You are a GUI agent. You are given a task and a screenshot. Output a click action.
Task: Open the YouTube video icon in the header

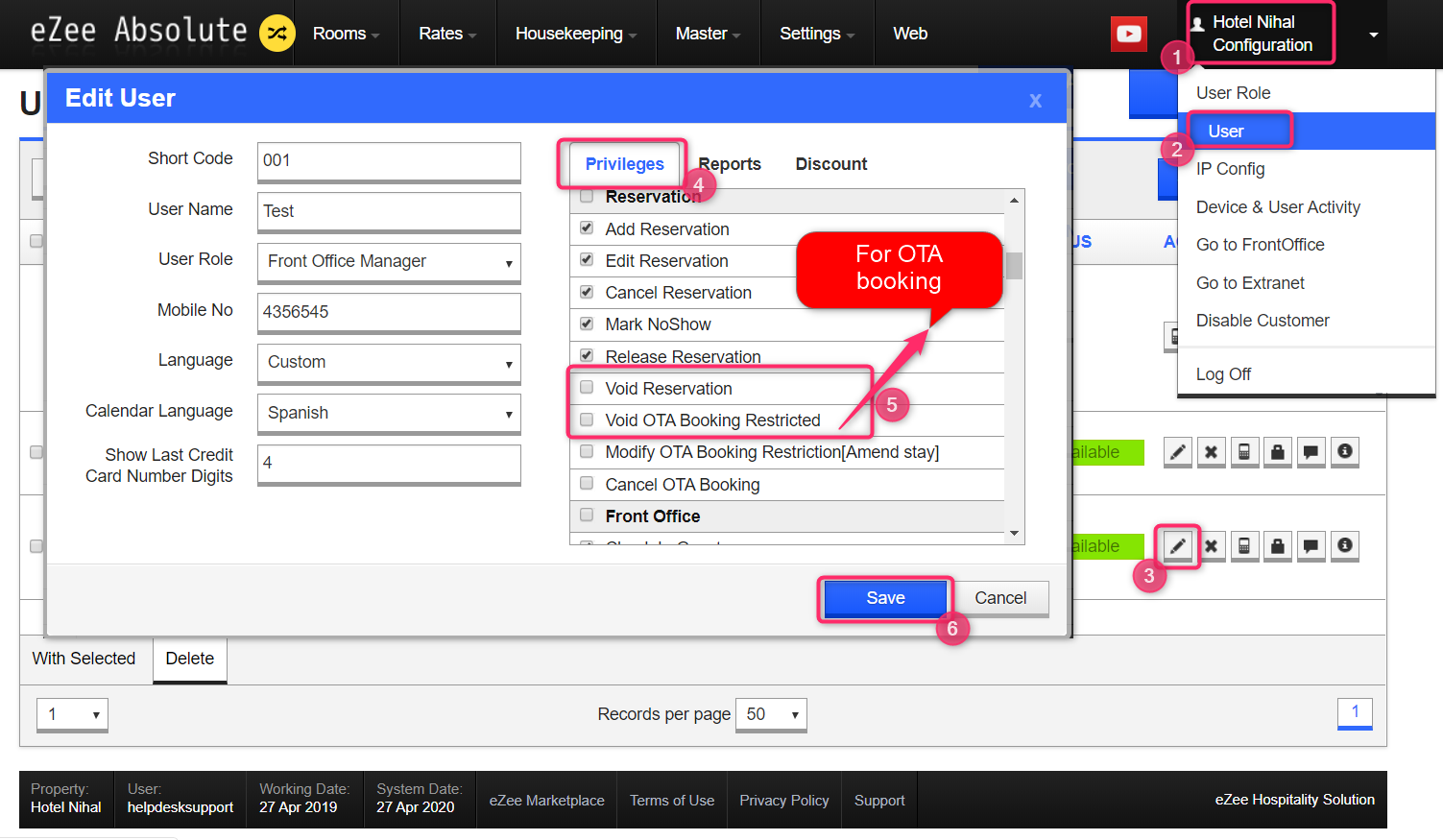[x=1129, y=34]
